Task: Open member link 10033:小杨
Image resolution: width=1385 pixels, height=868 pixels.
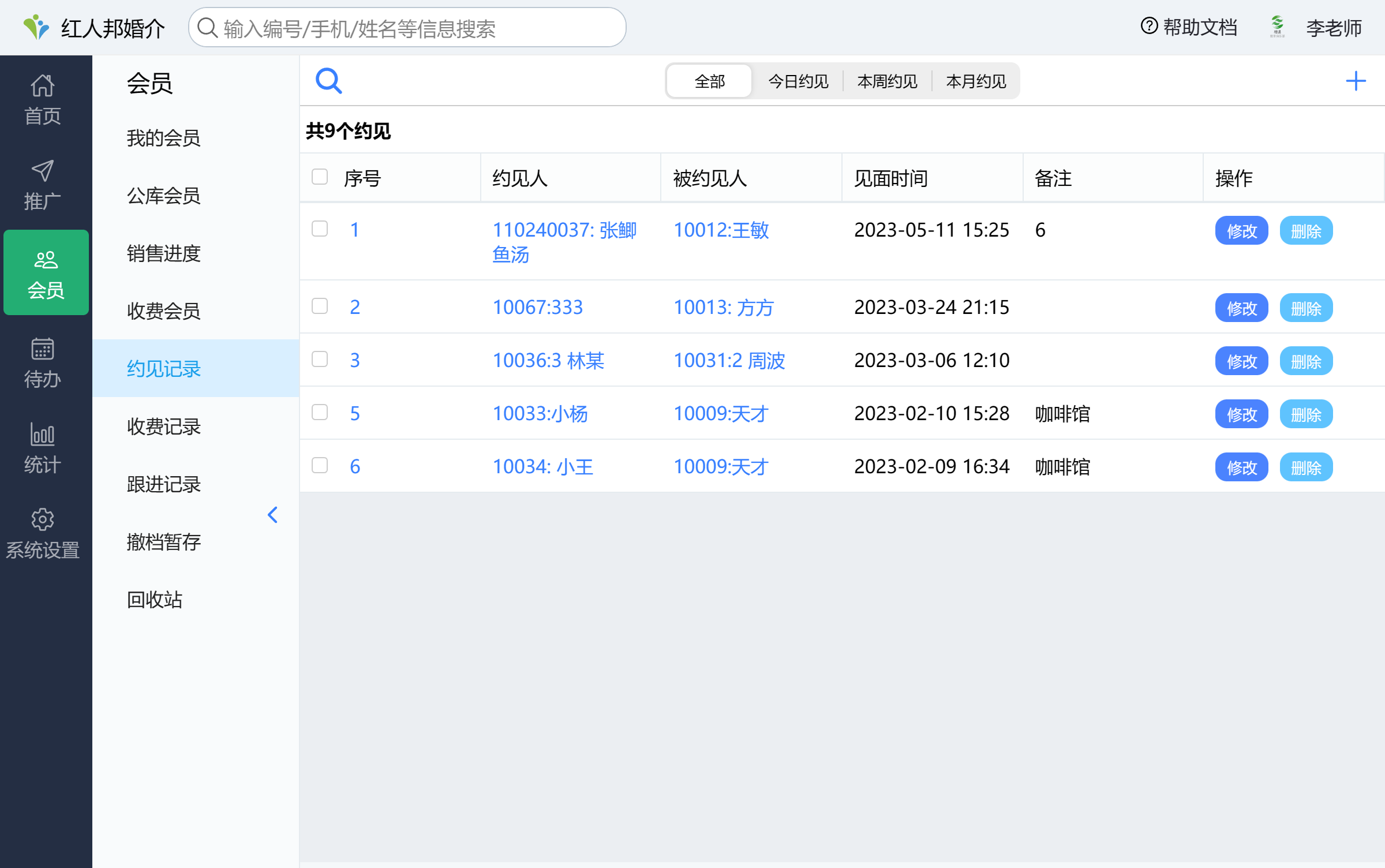Action: (x=540, y=413)
